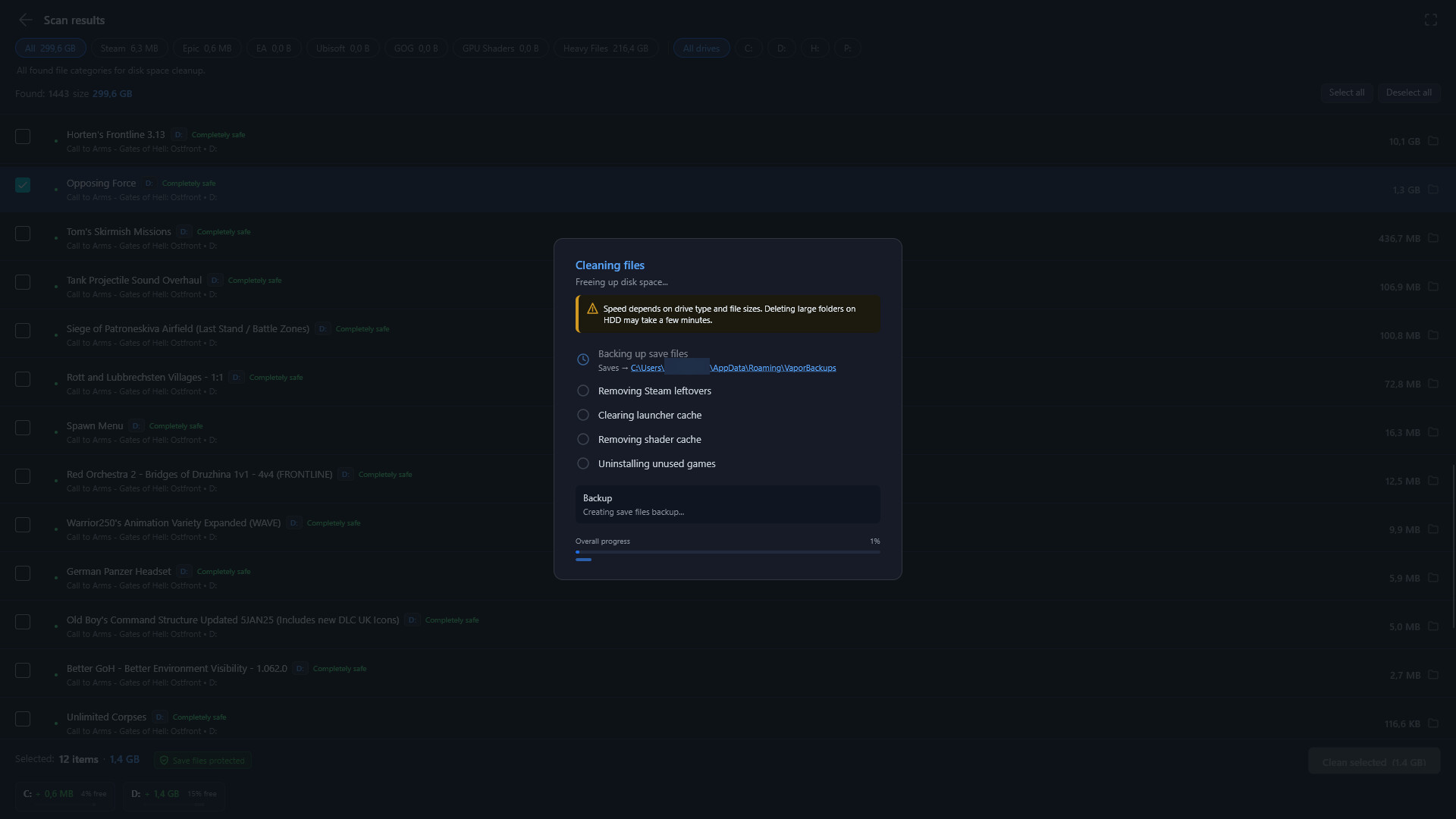This screenshot has height=819, width=1456.
Task: Go back with the arrow beside Scan results
Action: [26, 20]
